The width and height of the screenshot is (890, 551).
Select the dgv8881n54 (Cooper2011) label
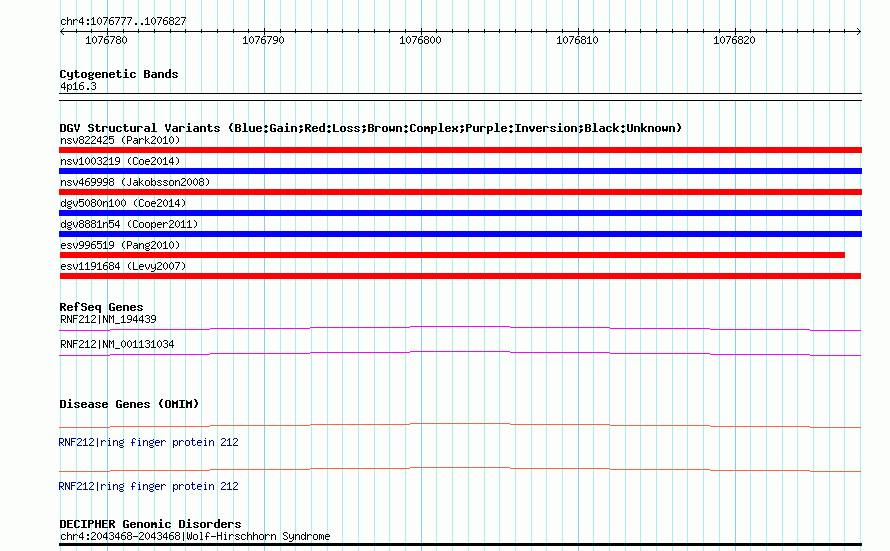point(129,224)
